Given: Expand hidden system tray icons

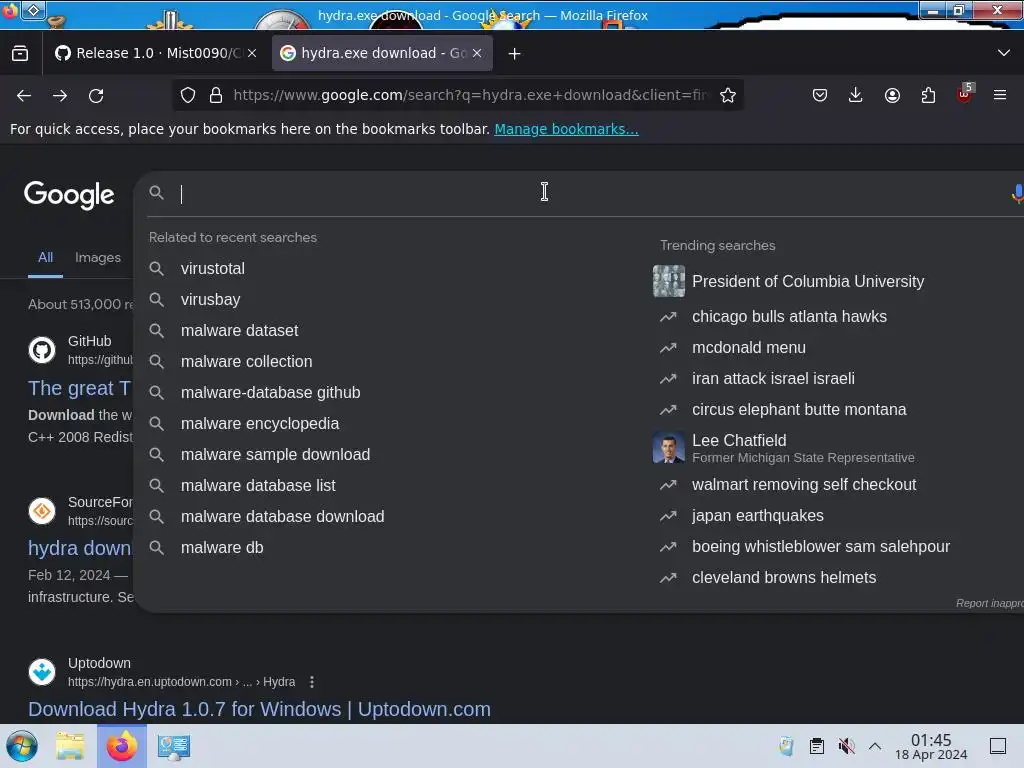Looking at the screenshot, I should pos(875,746).
